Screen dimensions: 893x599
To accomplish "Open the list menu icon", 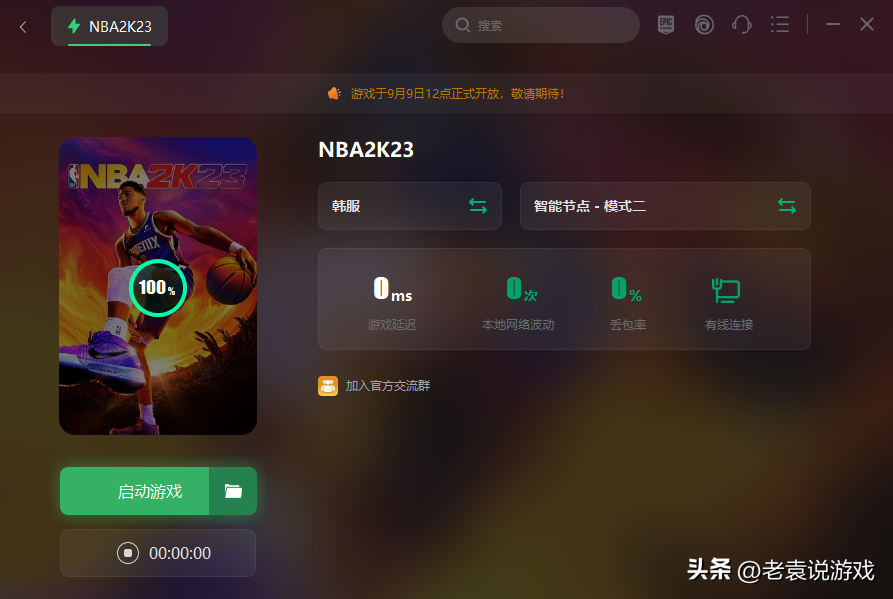I will (x=780, y=24).
